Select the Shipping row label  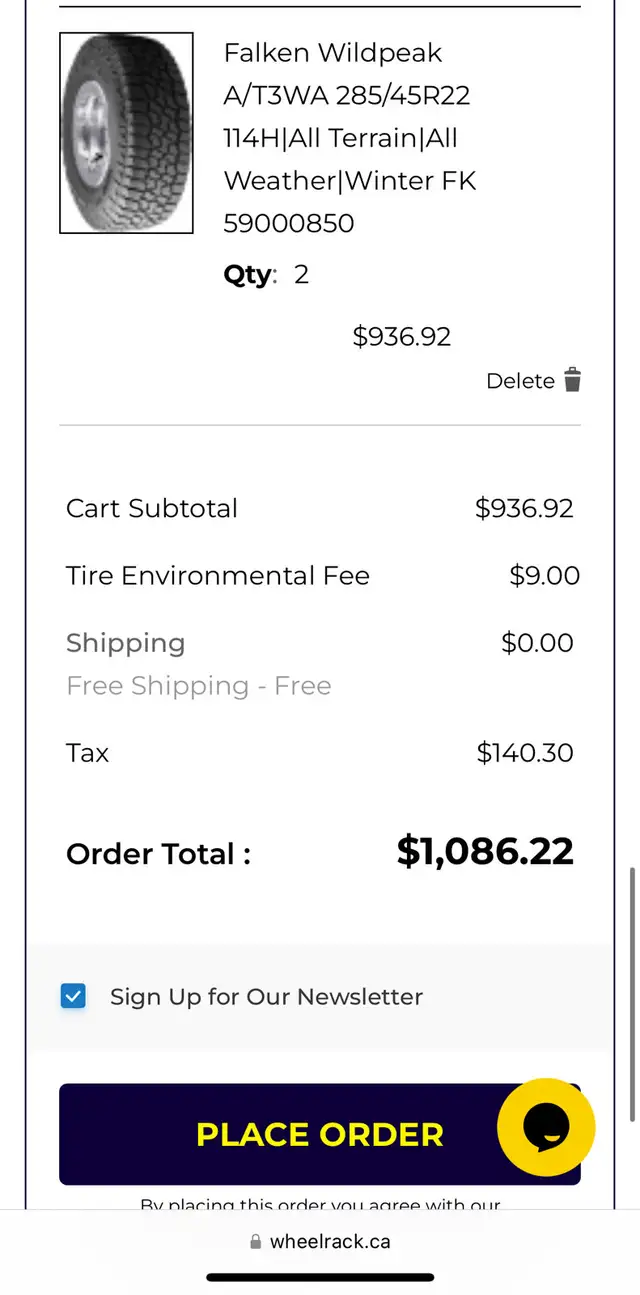[126, 643]
